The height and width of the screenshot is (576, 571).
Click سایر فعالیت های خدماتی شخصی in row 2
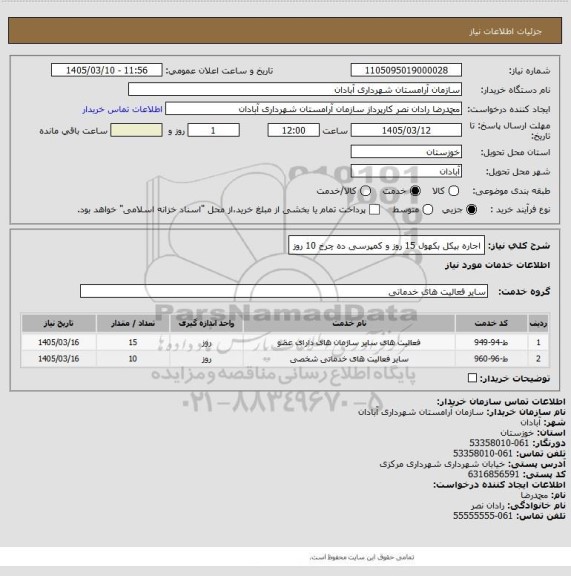point(349,359)
